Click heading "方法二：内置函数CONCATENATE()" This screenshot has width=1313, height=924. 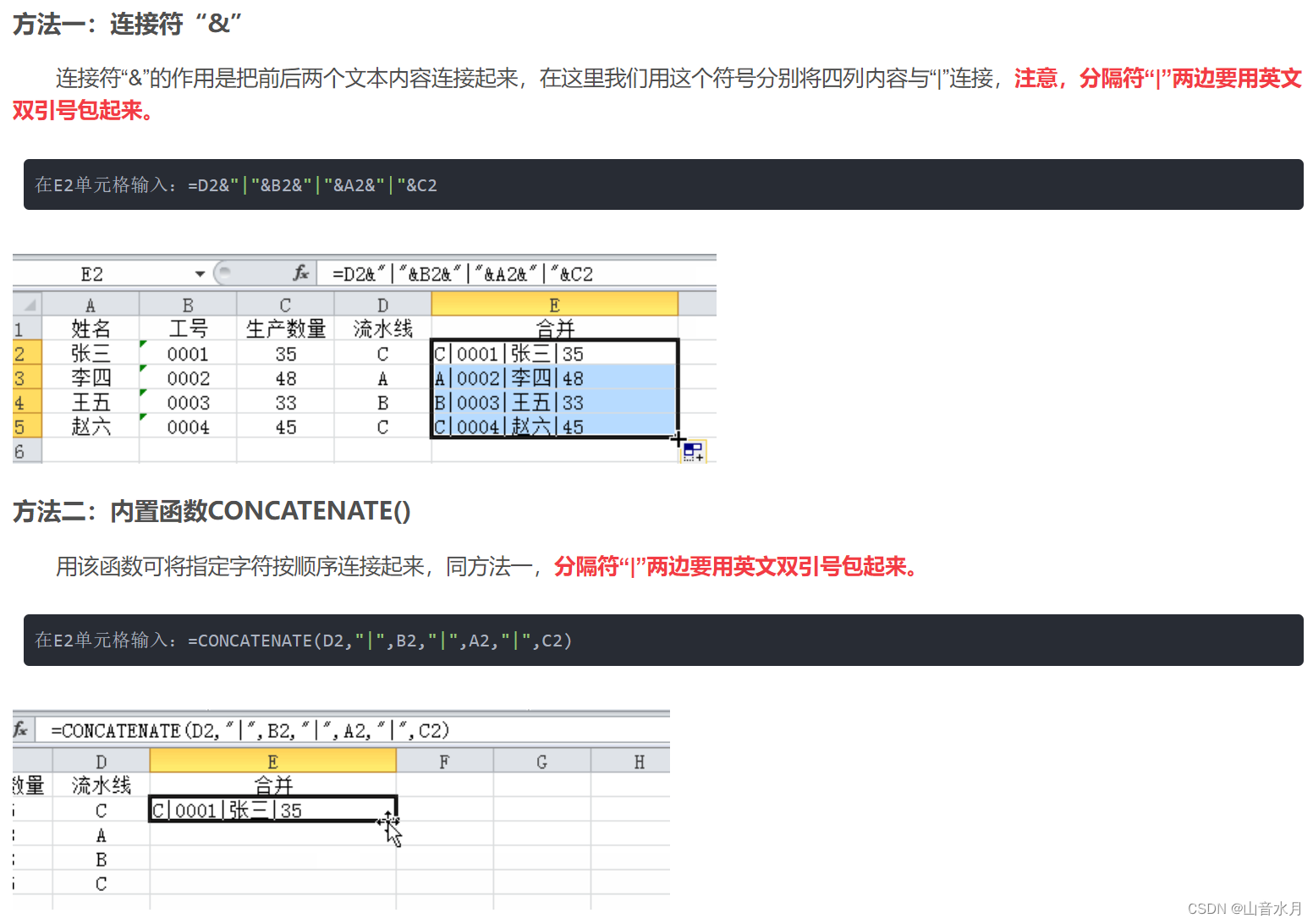click(x=212, y=511)
